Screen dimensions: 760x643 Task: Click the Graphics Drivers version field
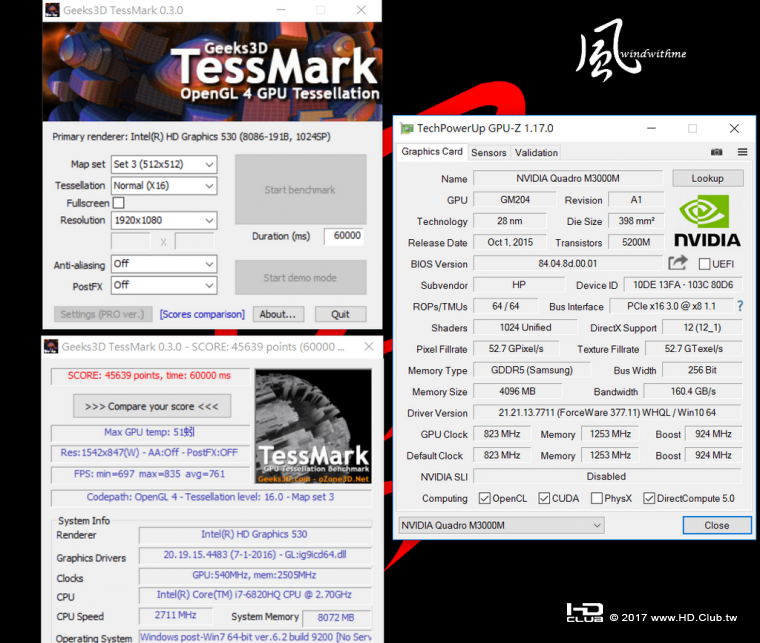254,555
